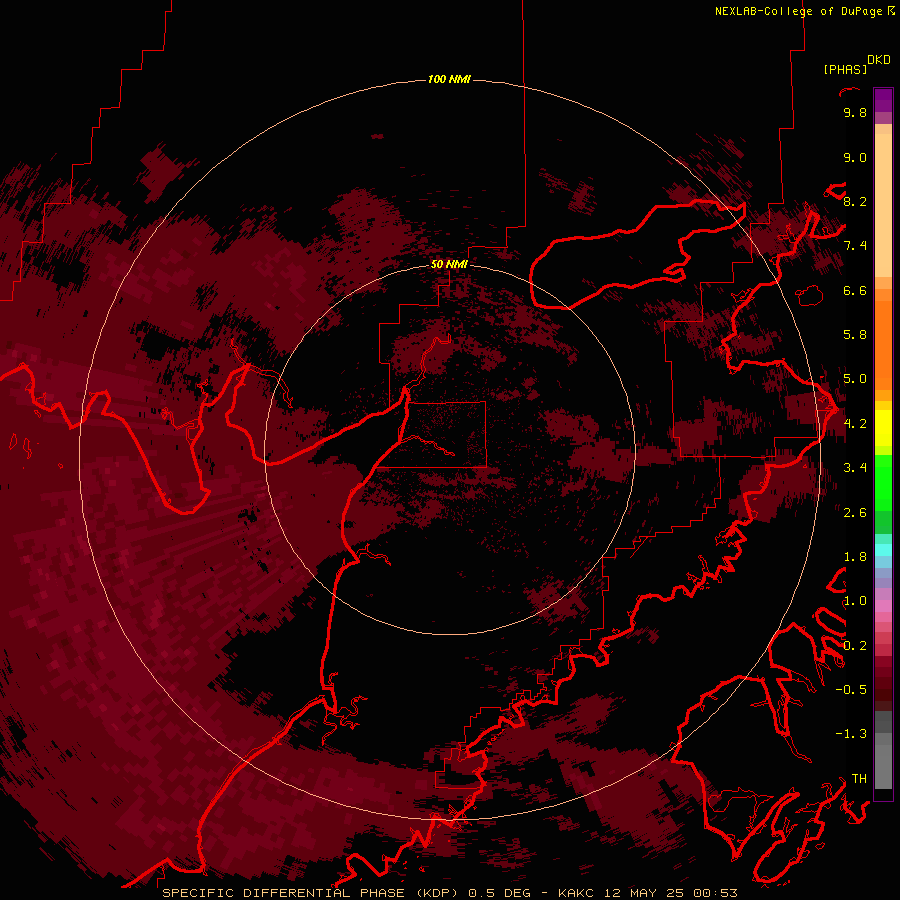This screenshot has height=900, width=900.
Task: Pick the light peach segment of the color scale
Action: (883, 205)
